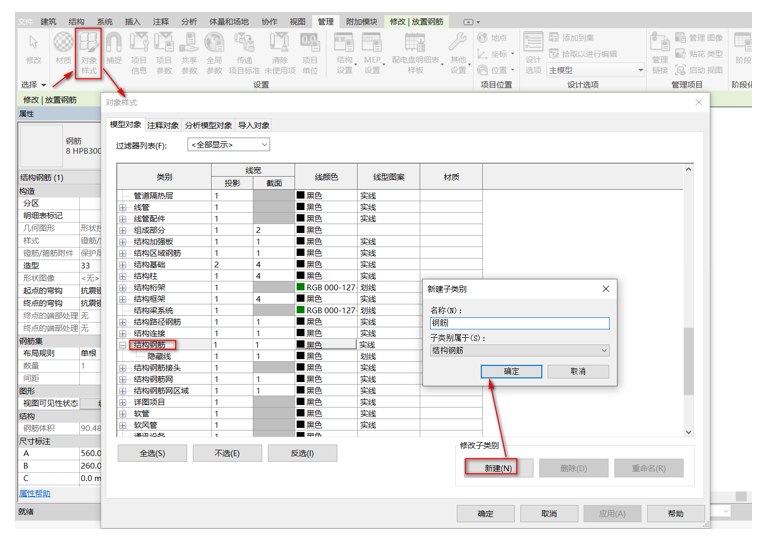Switch to the 注释对象 tab

[163, 125]
